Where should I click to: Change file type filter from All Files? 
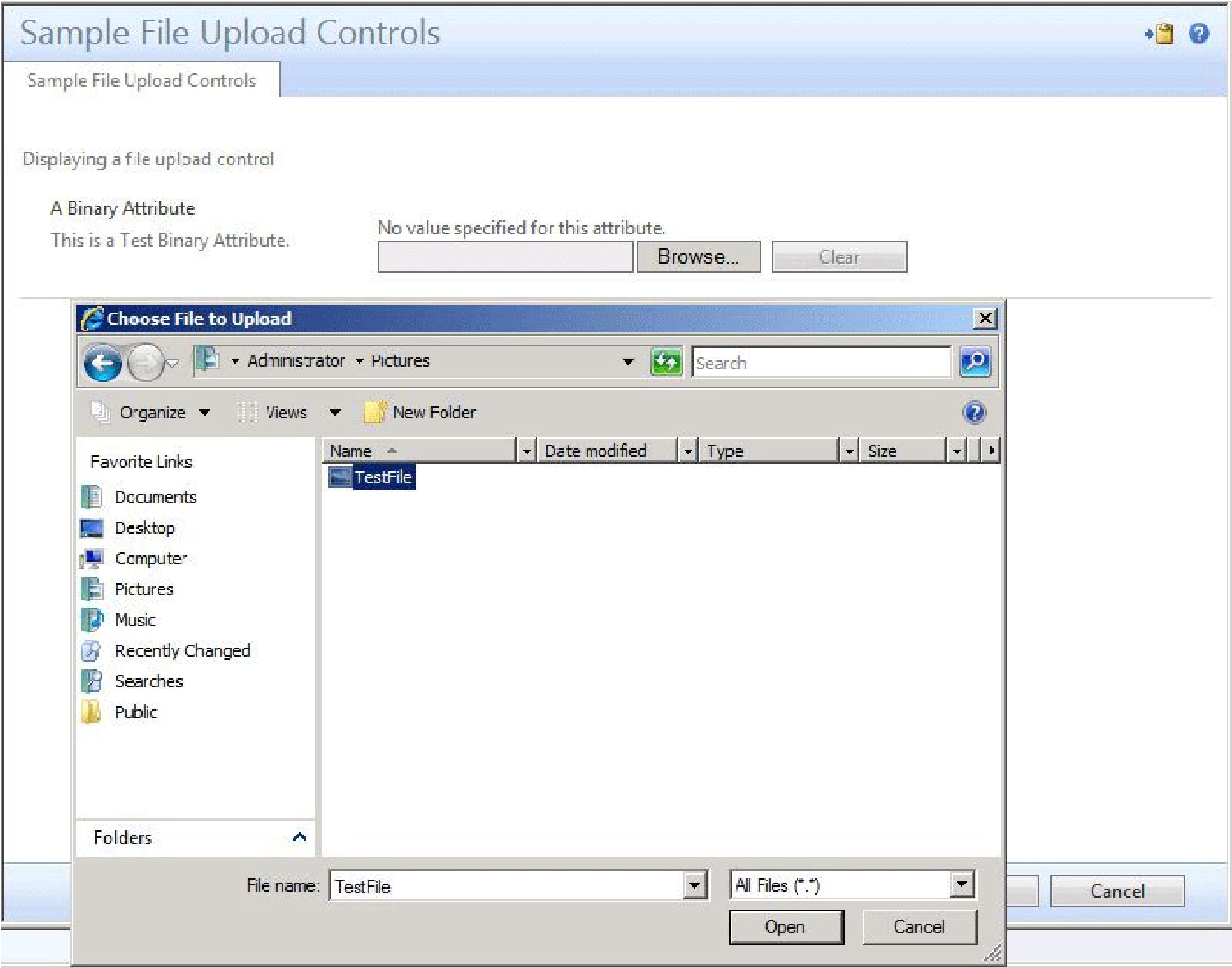(962, 884)
